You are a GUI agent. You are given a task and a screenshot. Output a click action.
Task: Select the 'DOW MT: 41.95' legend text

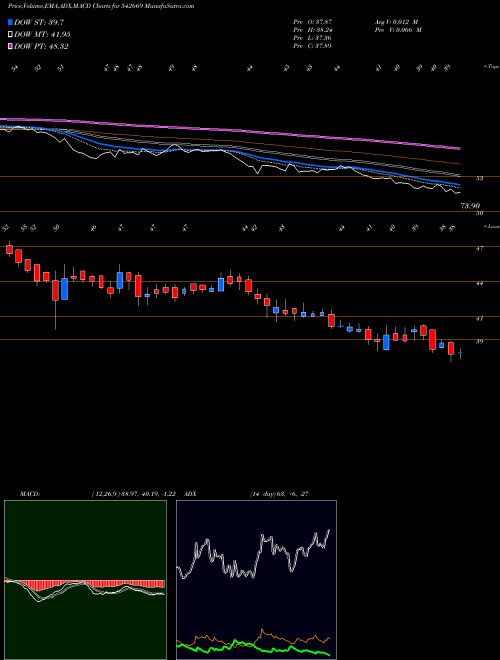42,35
